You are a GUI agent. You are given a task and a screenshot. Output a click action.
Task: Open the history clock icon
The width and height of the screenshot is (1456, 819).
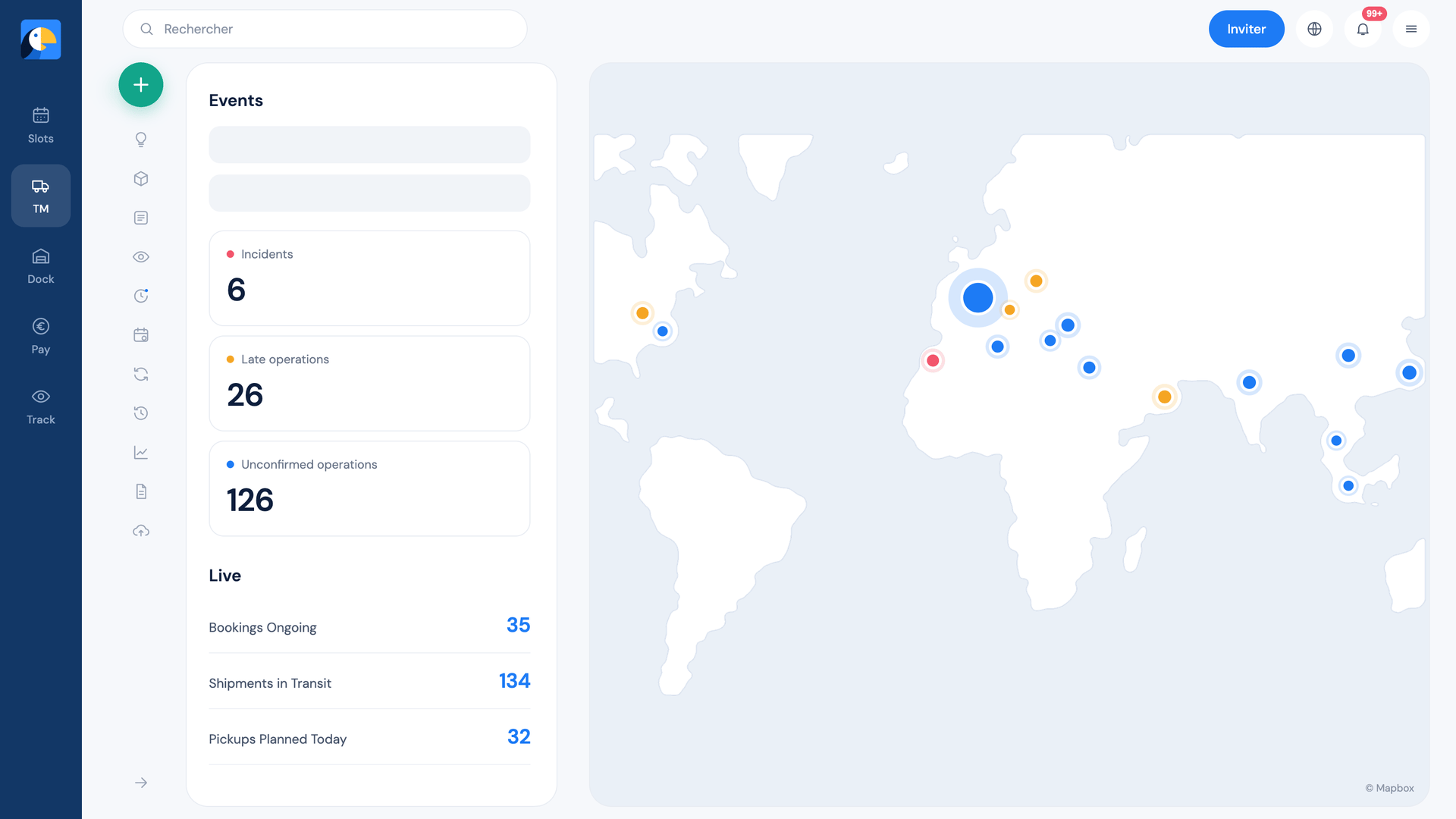(141, 413)
